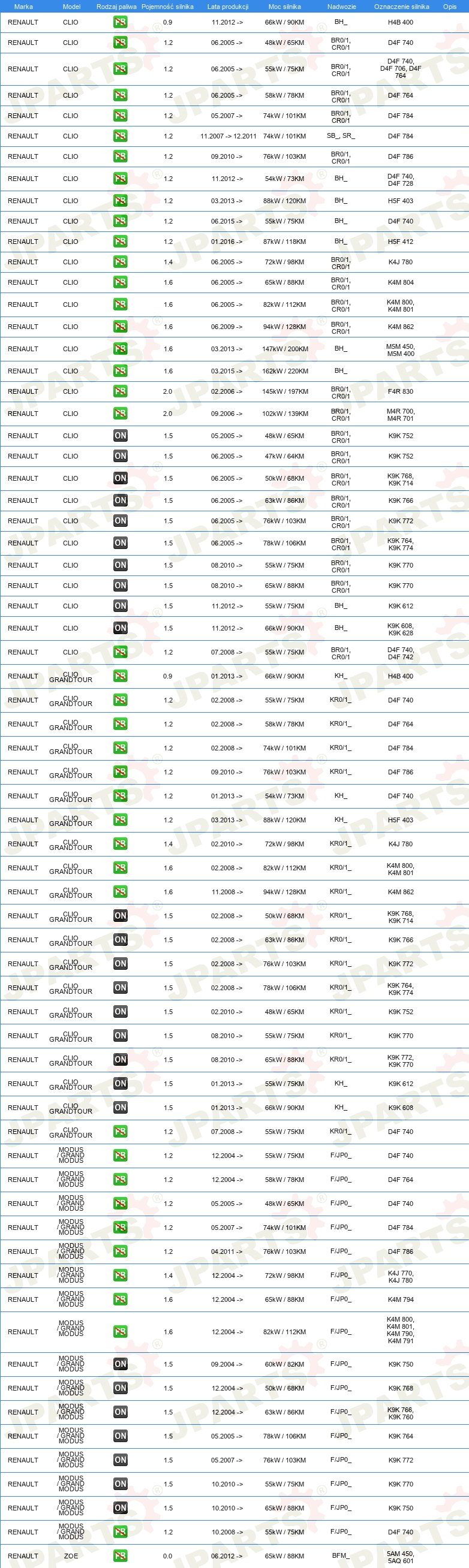Select power cell '162kW / 220KM'
Viewport: 469px width, 1568px height.
[285, 371]
